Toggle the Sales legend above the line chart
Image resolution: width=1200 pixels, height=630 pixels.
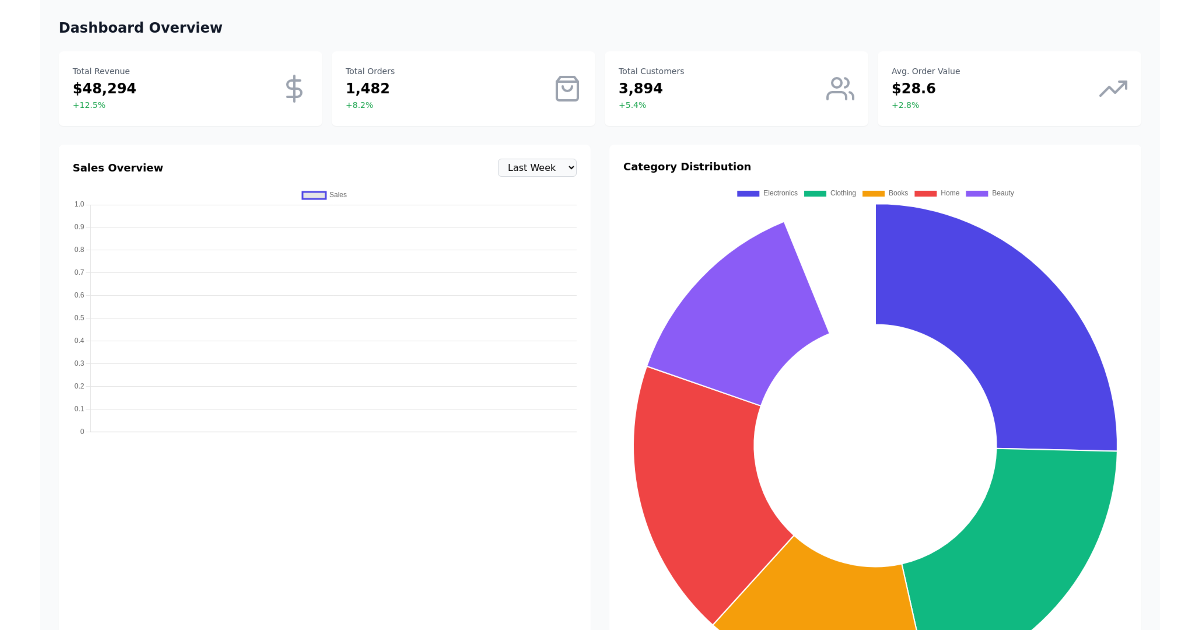(324, 194)
